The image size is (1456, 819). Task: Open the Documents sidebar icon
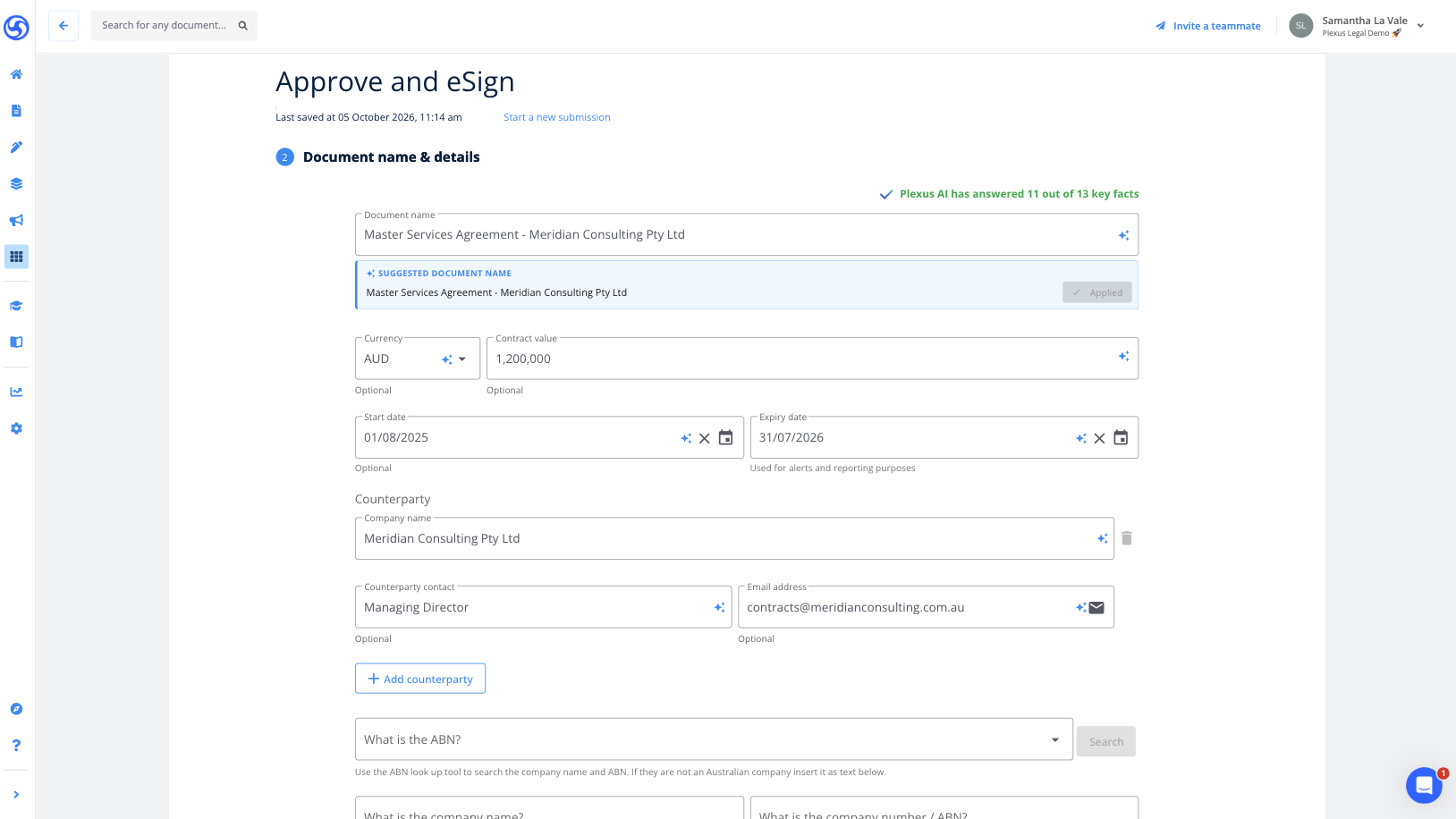click(16, 111)
